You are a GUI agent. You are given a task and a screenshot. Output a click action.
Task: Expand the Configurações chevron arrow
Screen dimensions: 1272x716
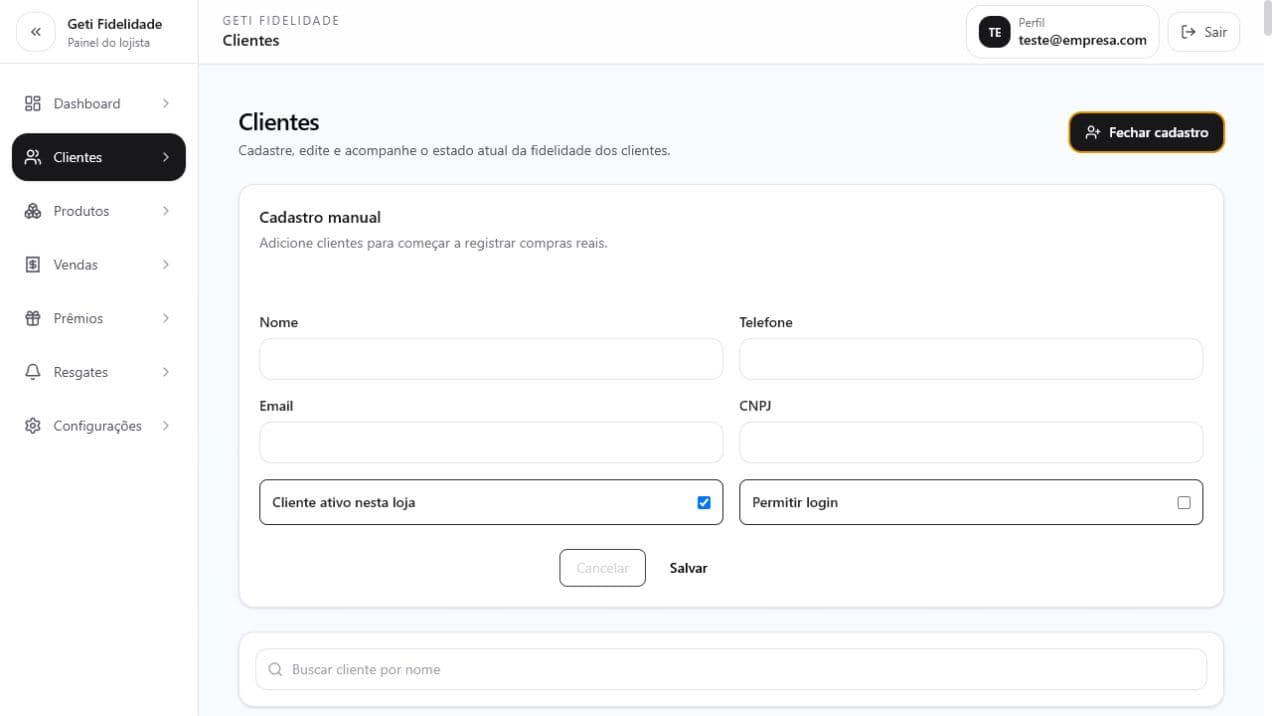click(166, 426)
